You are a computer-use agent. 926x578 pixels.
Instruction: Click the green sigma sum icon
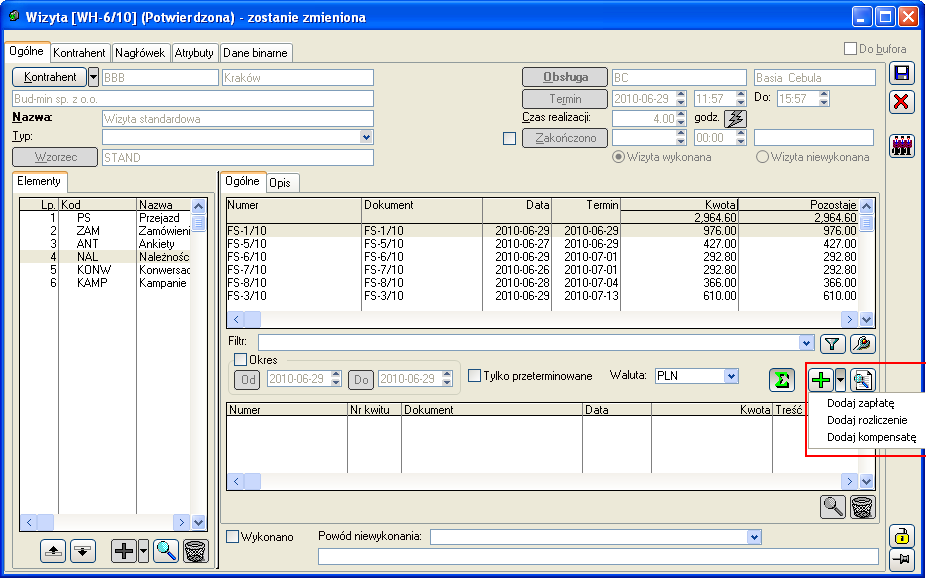pyautogui.click(x=782, y=380)
